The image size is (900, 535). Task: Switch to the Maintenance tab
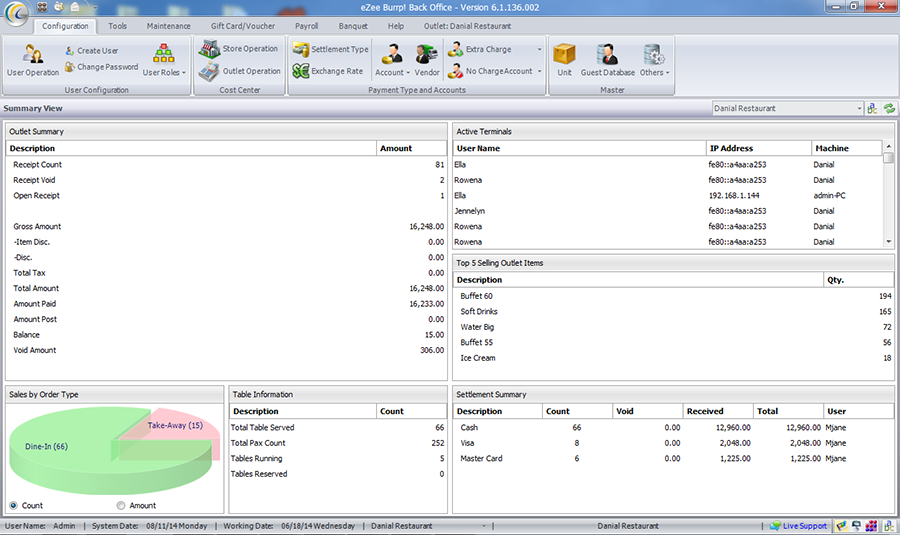[x=167, y=26]
